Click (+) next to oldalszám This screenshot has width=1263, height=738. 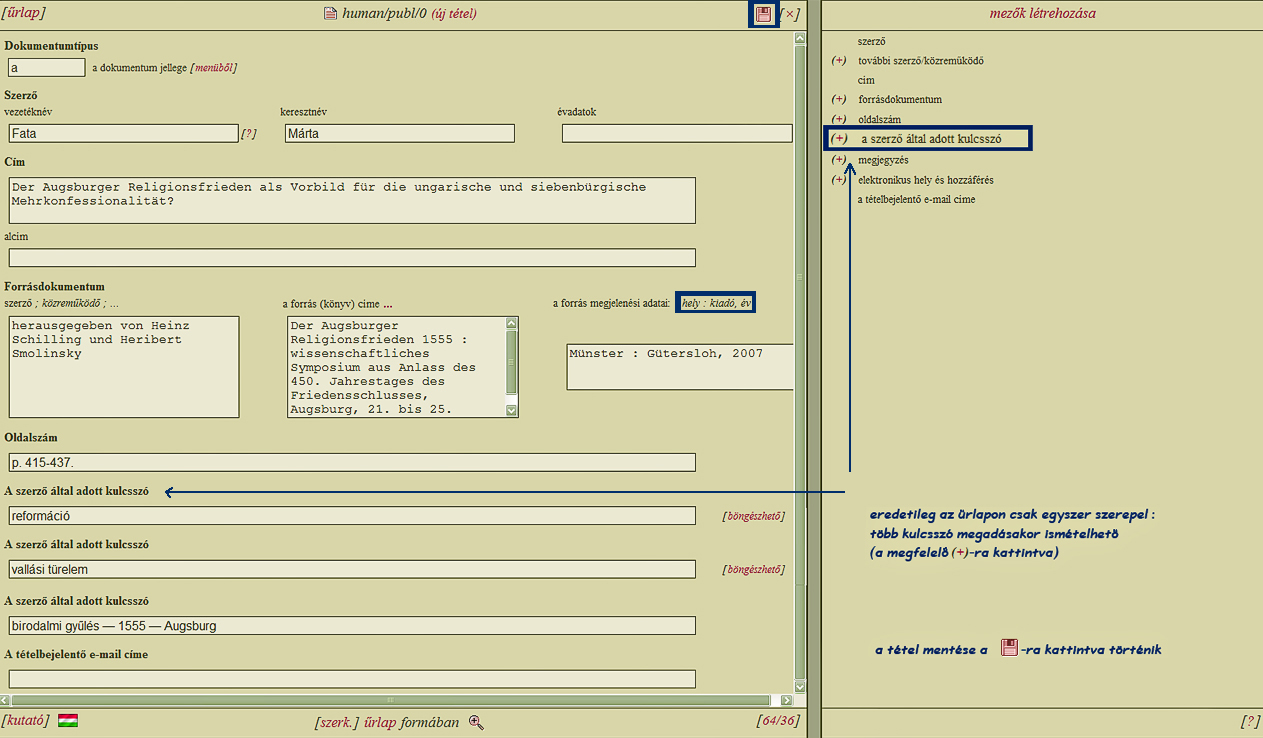(x=839, y=120)
